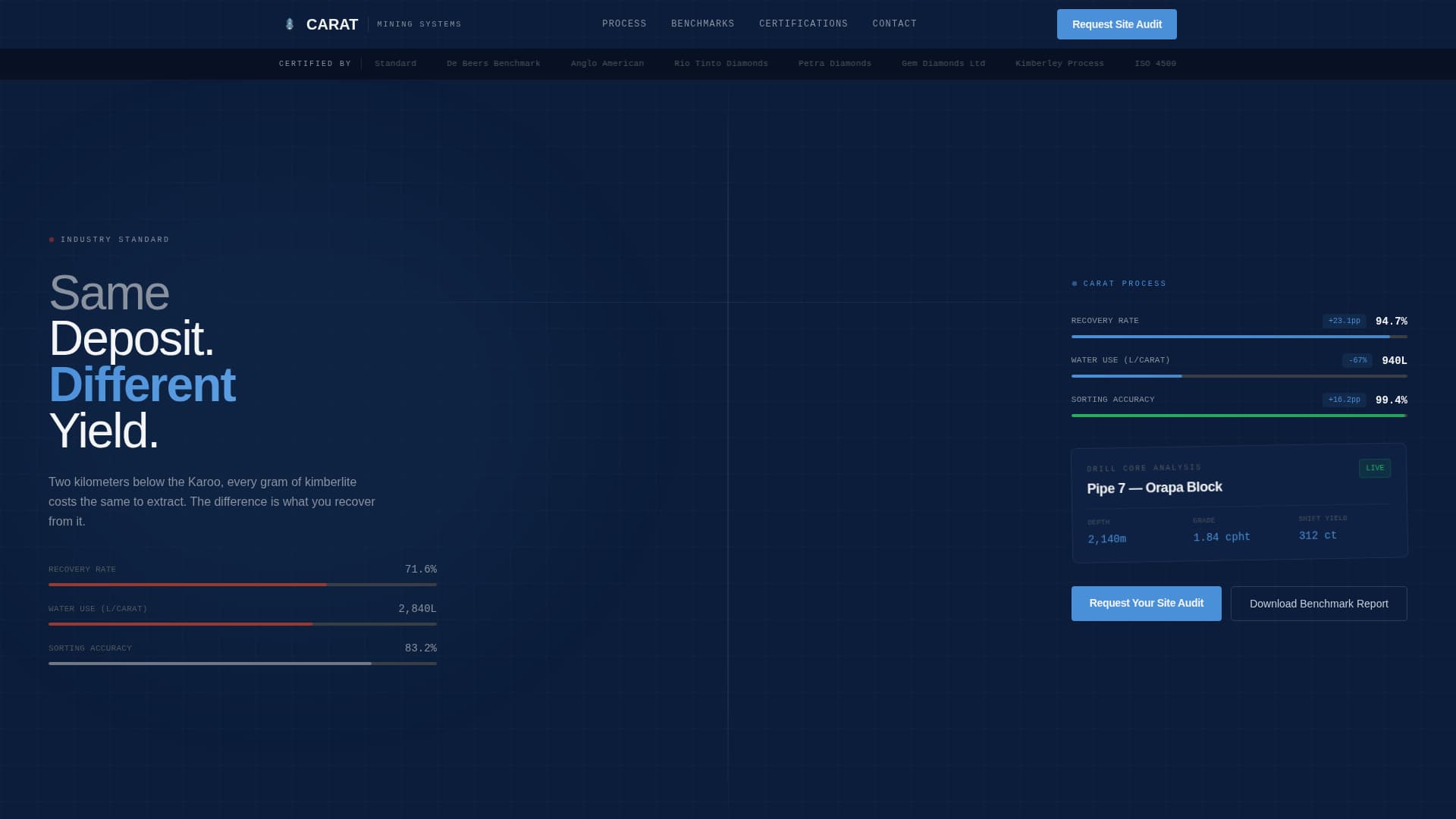Click the Pipe 7 — Orapa Block card
The image size is (1456, 819).
click(1238, 502)
